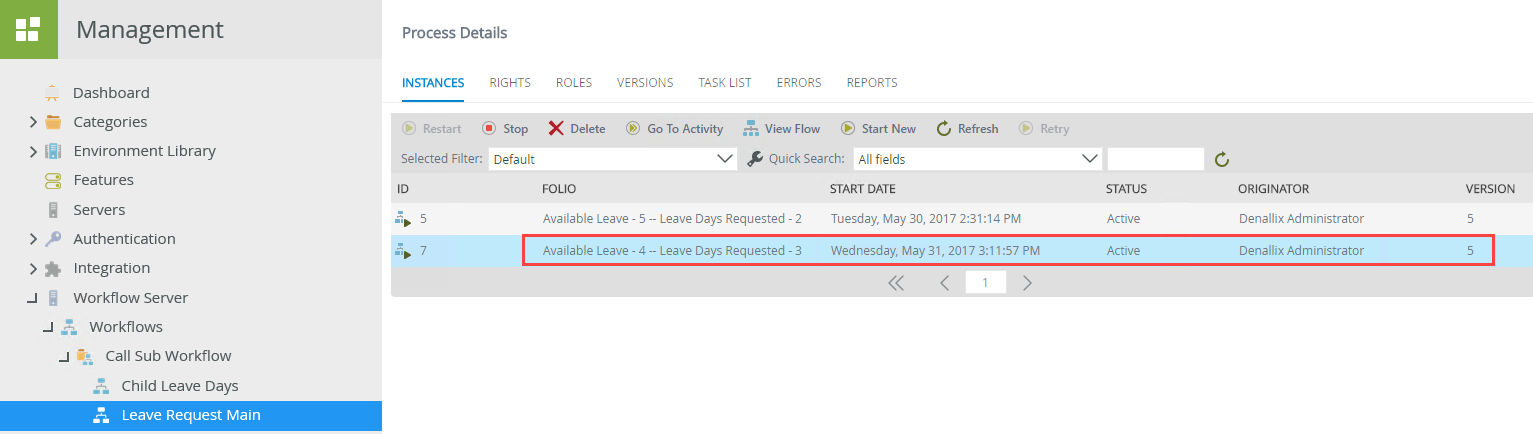Click the page number field
The width and height of the screenshot is (1533, 434).
(985, 283)
